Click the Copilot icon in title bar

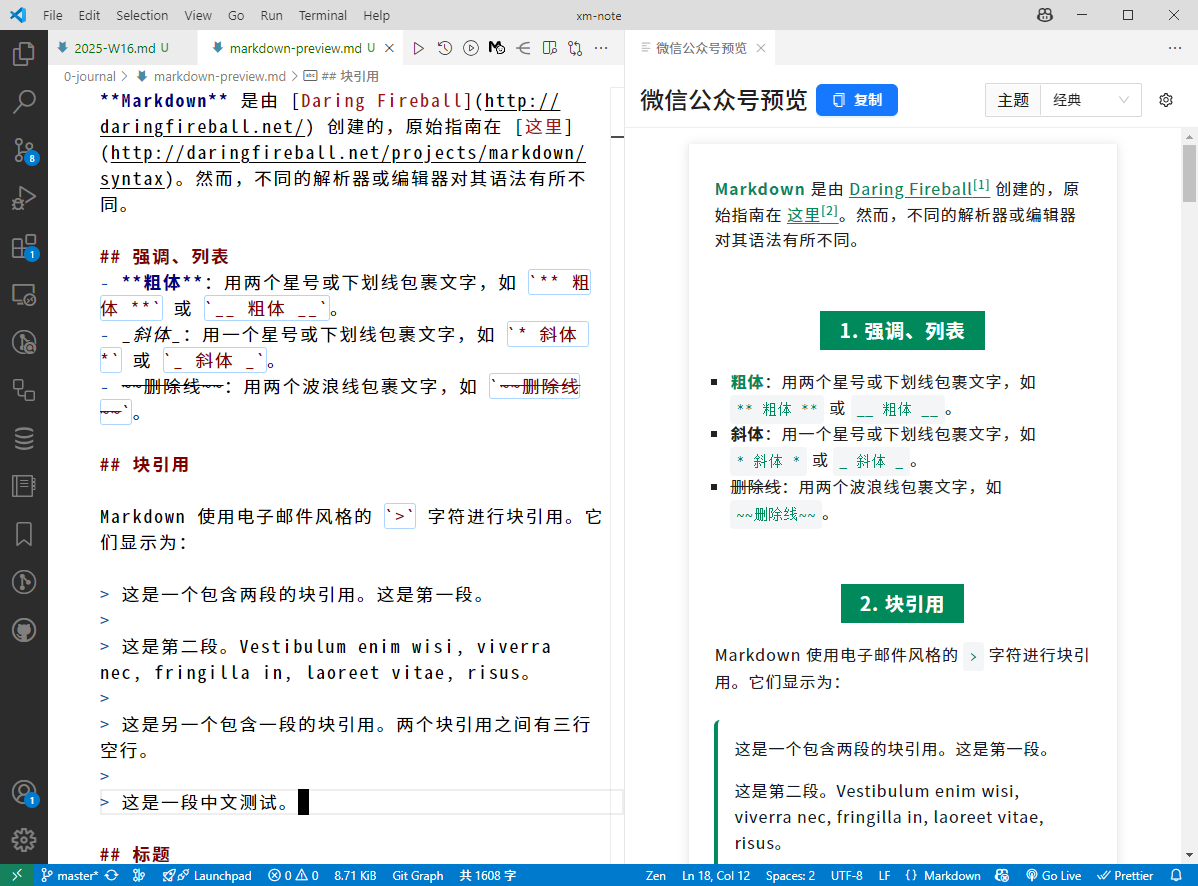click(1044, 15)
